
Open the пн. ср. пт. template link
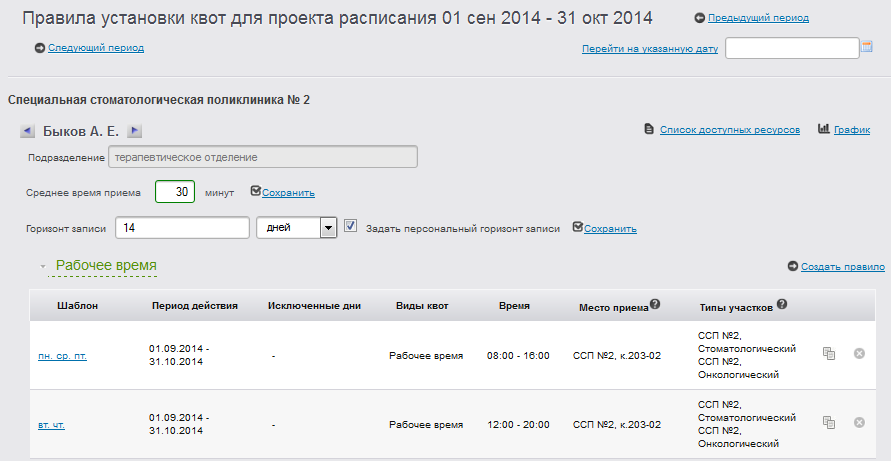63,356
